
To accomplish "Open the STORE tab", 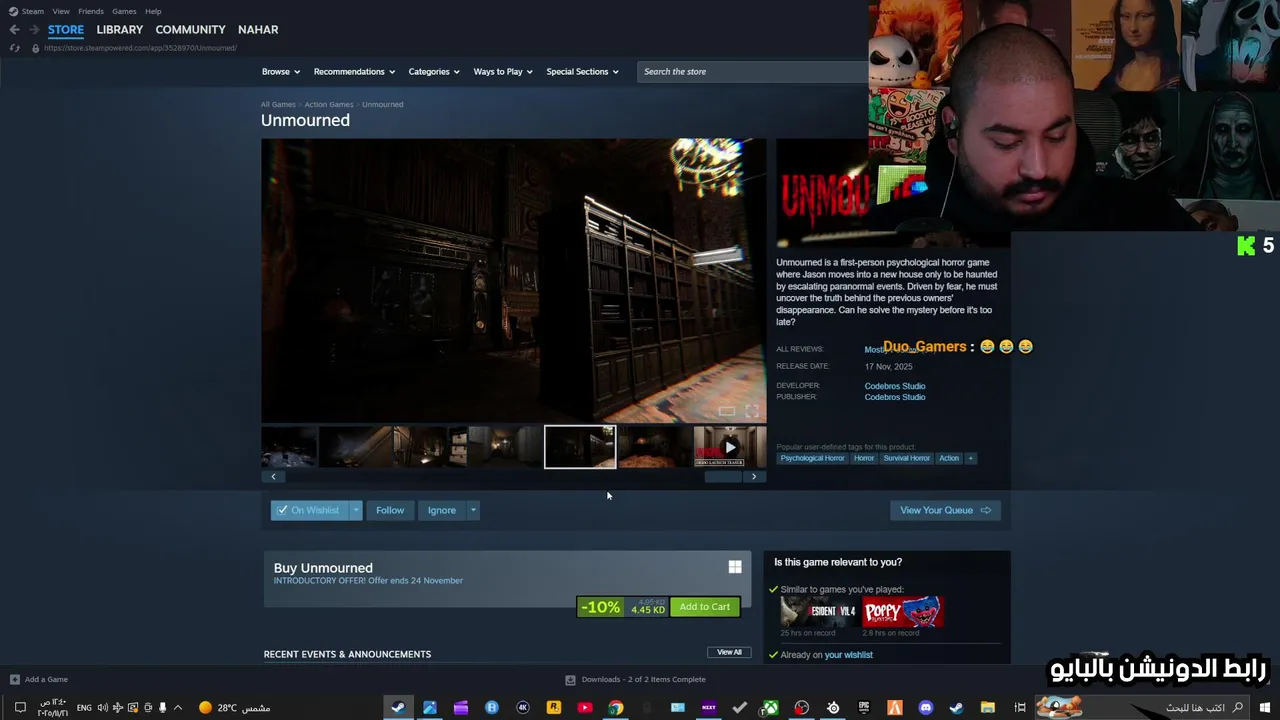I will click(x=66, y=30).
